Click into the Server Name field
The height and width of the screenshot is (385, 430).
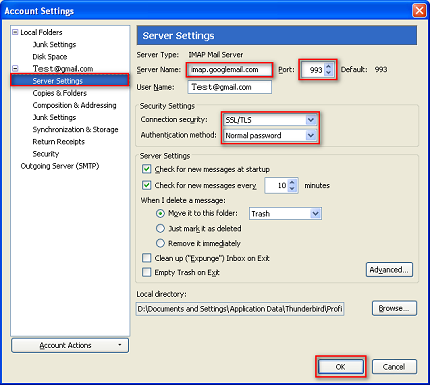[x=230, y=70]
